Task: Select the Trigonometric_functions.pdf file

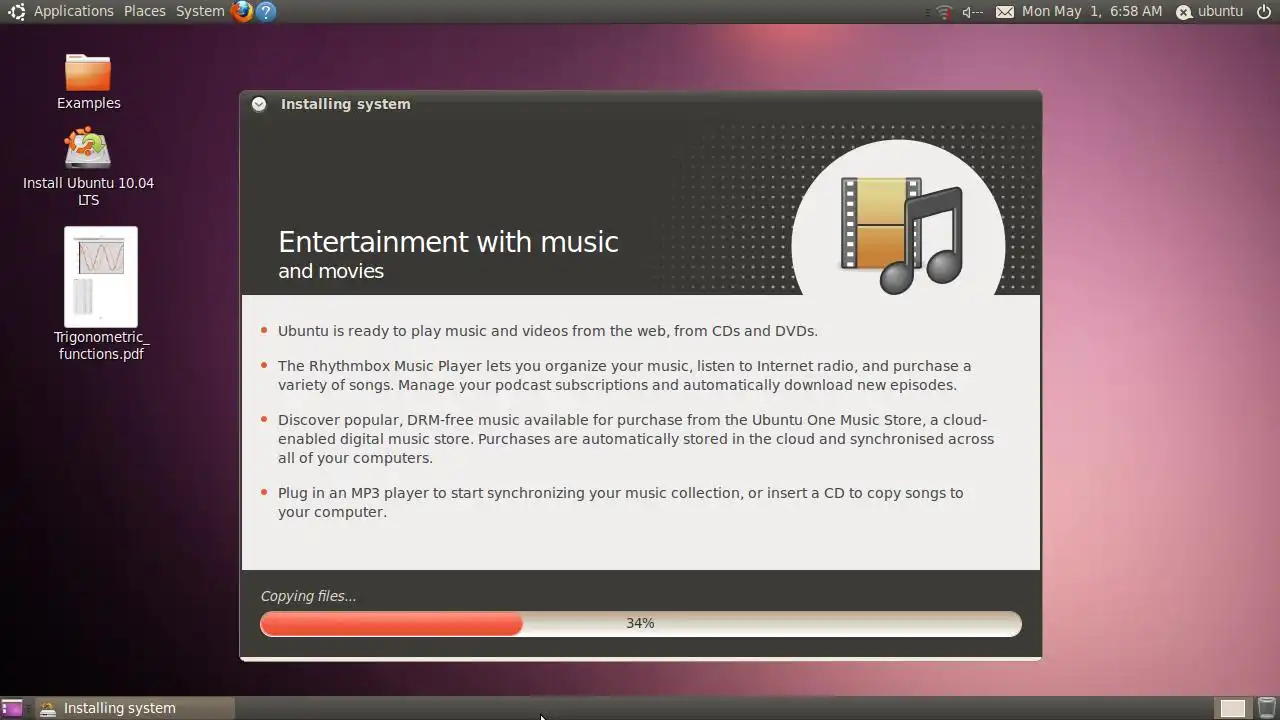Action: pyautogui.click(x=101, y=294)
